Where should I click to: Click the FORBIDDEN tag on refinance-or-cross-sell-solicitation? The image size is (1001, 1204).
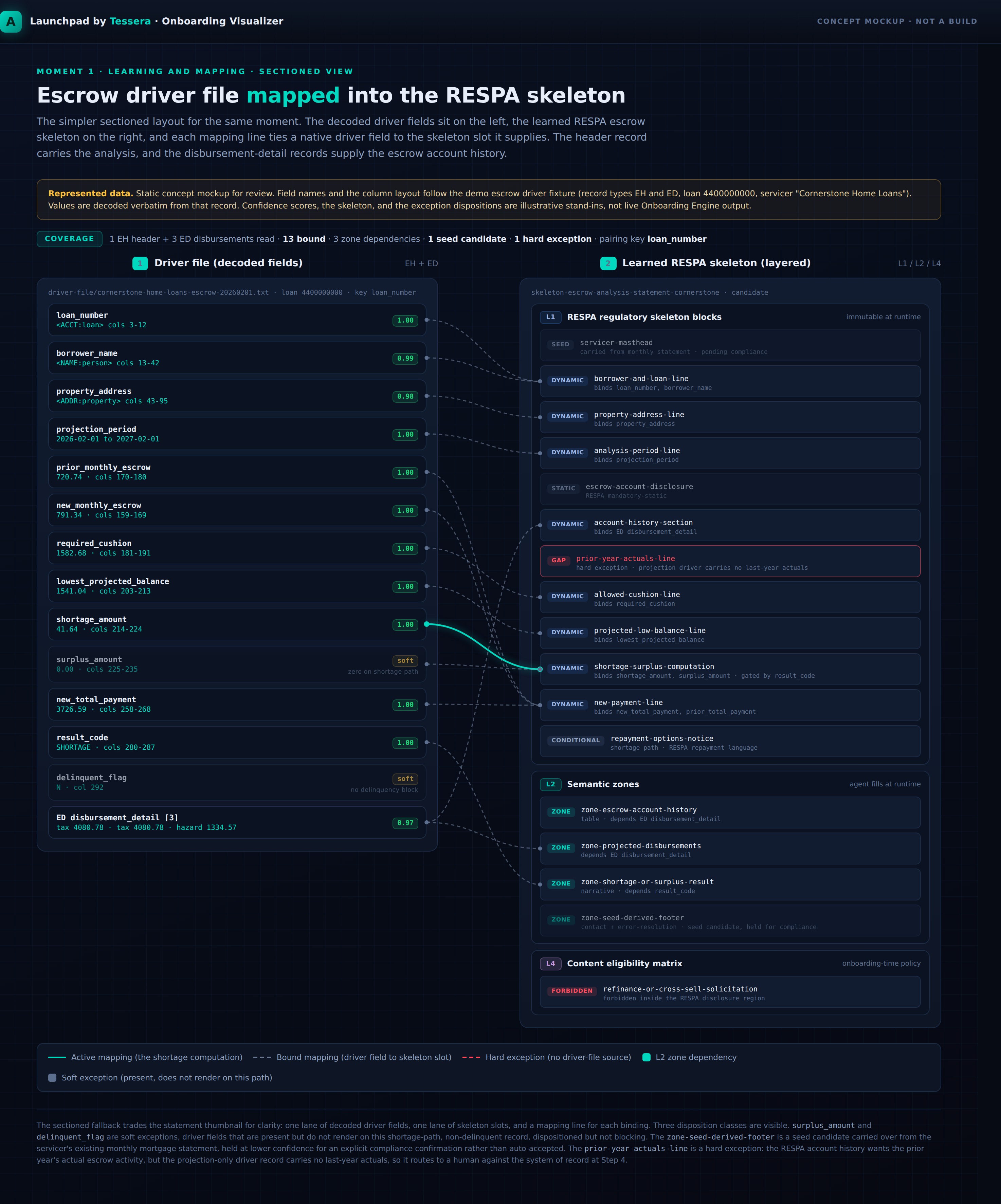click(571, 991)
